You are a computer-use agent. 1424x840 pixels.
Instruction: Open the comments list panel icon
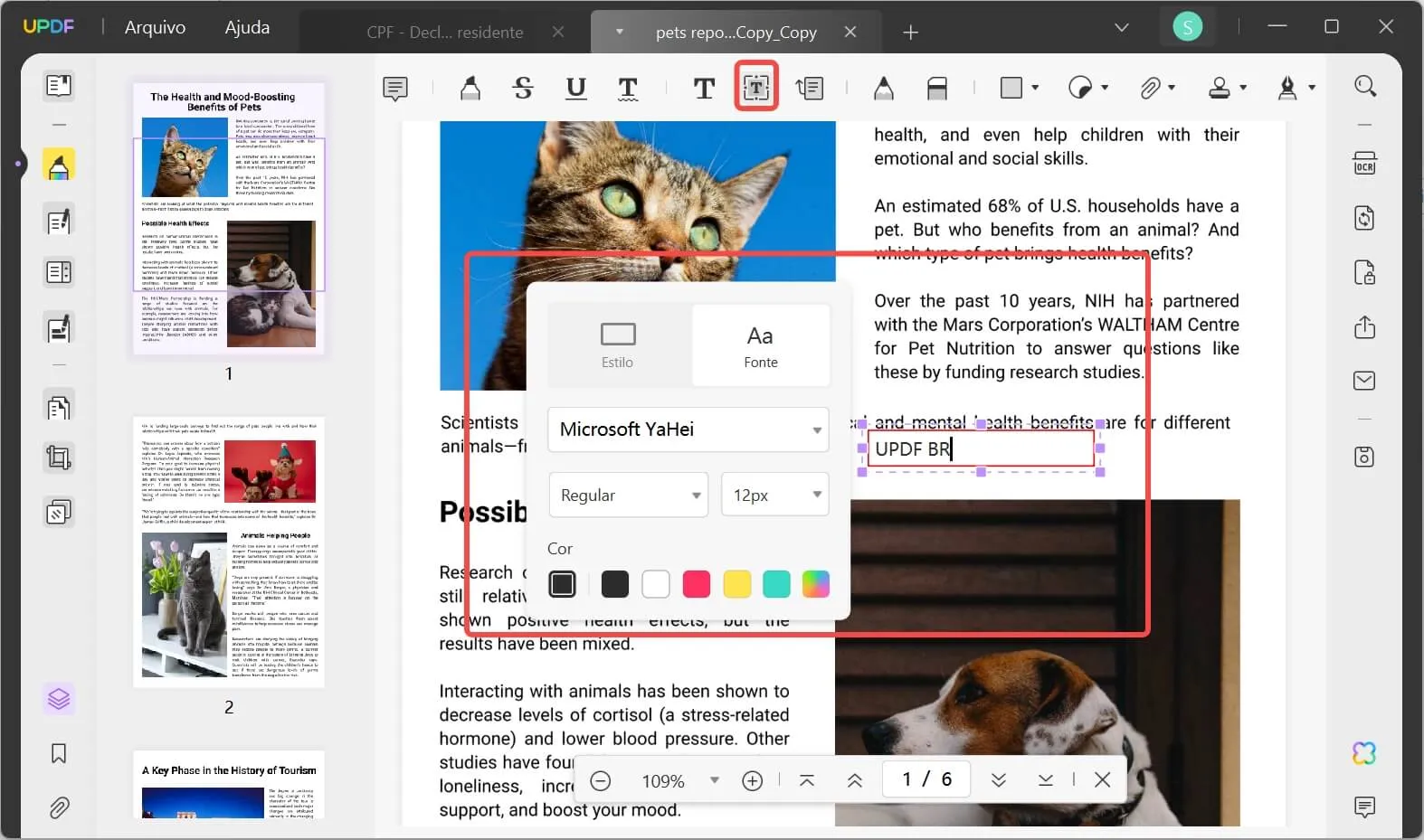[1364, 807]
